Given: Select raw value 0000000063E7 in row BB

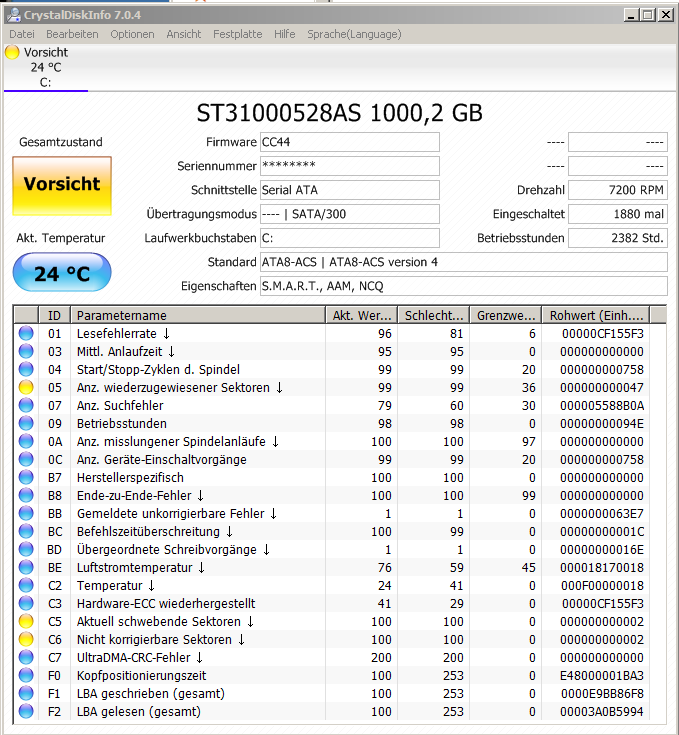Looking at the screenshot, I should pyautogui.click(x=602, y=513).
